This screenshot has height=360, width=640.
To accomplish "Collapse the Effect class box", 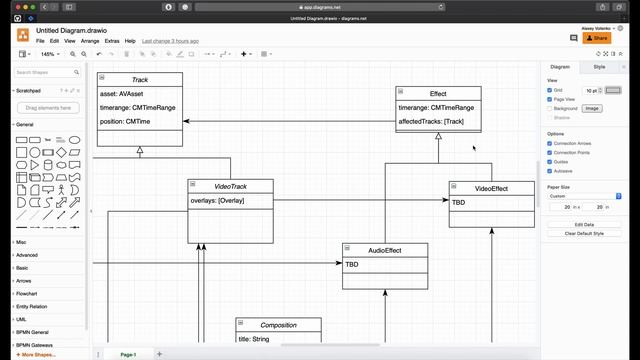I will pyautogui.click(x=401, y=91).
